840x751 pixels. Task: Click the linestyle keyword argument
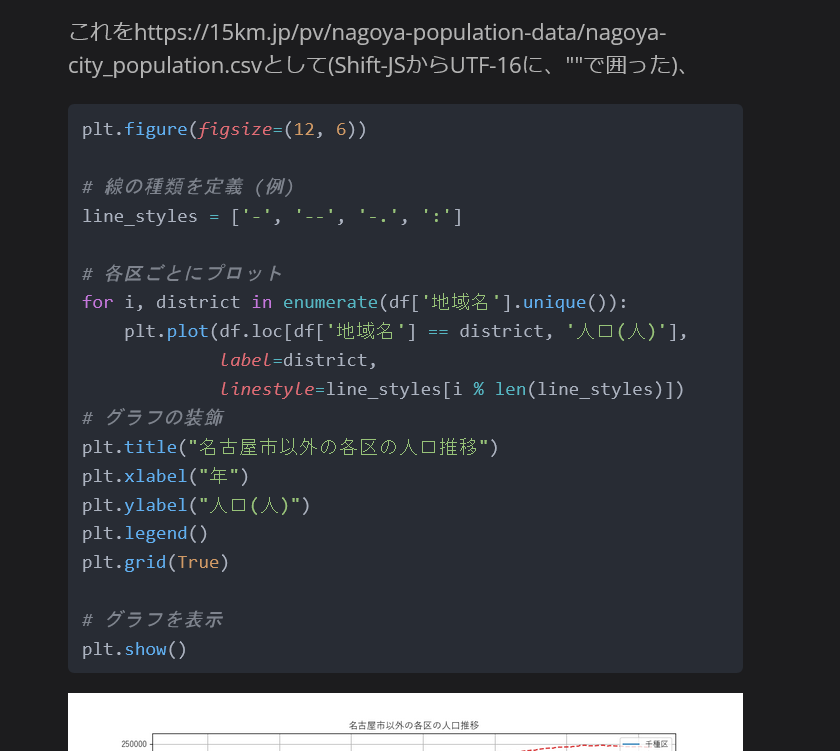pos(267,388)
